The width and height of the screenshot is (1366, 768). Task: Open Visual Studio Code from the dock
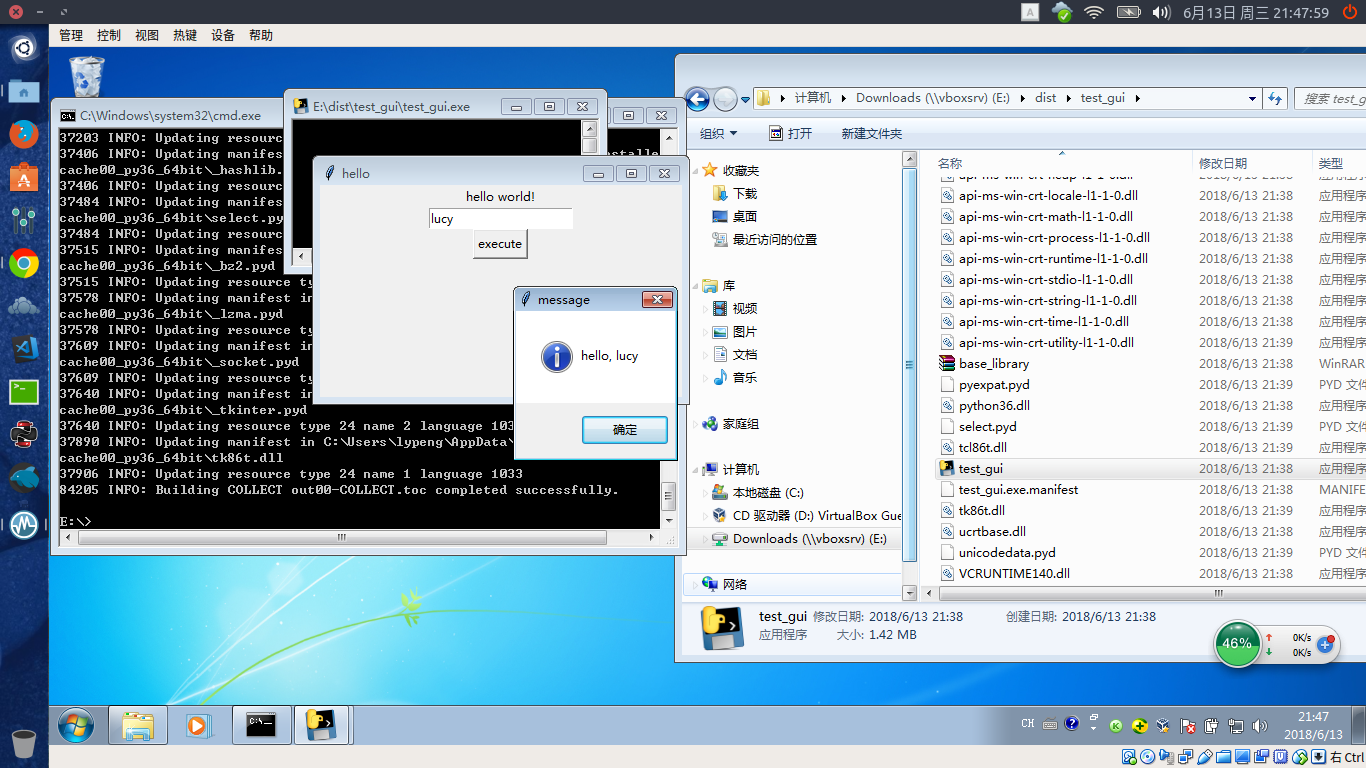click(x=24, y=348)
